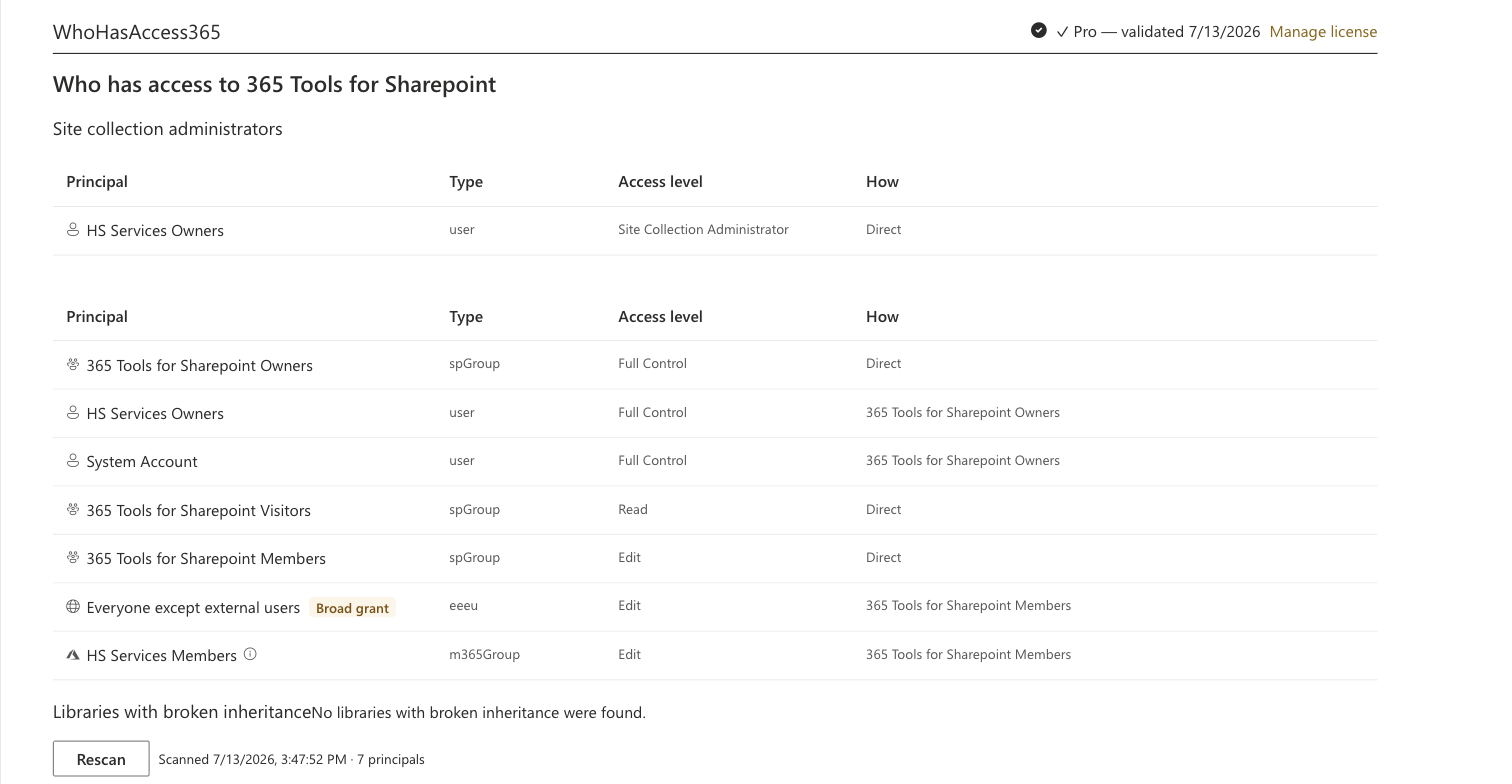Click the Broad grant badge

353,608
